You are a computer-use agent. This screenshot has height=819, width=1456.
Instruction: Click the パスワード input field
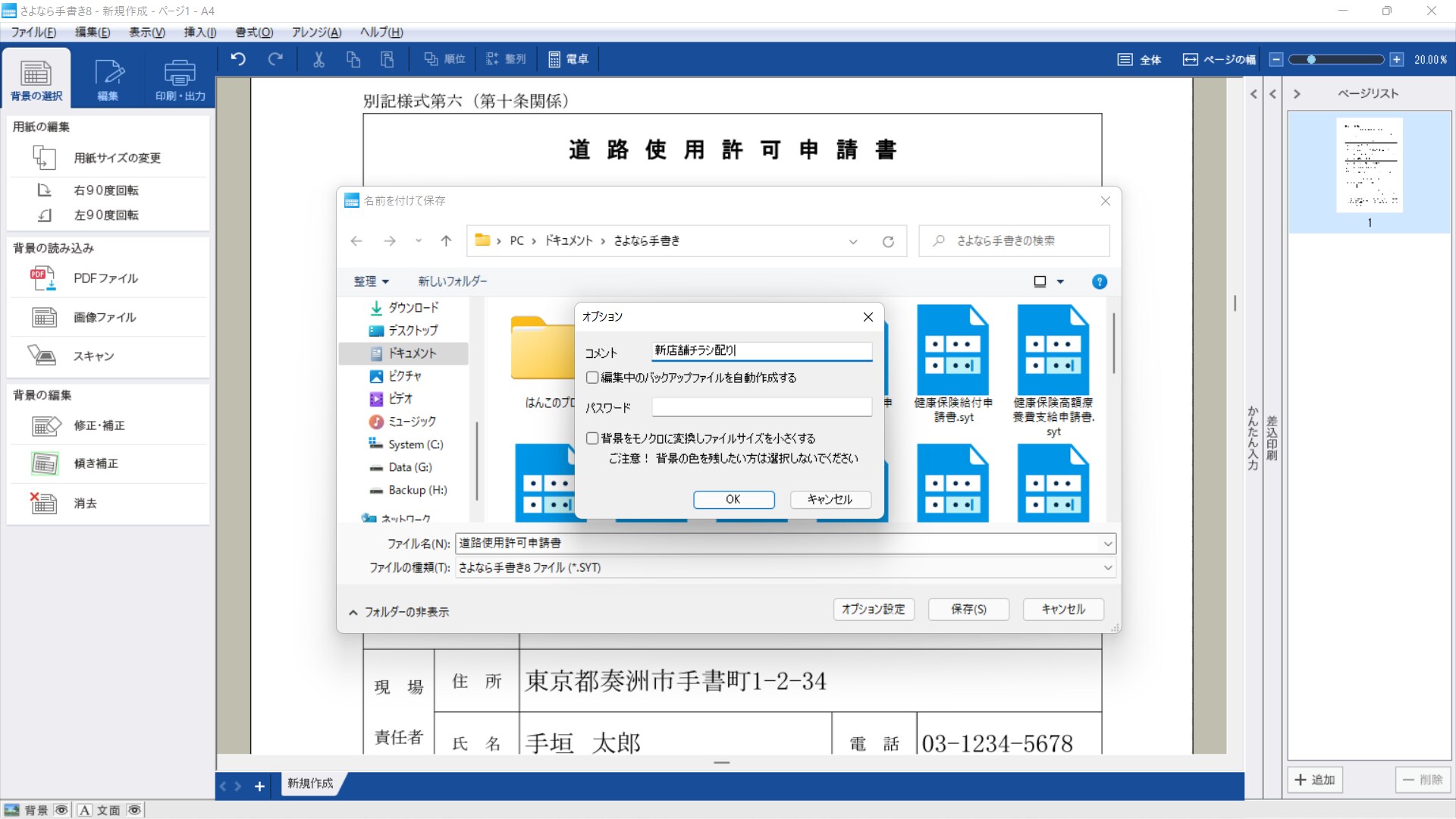point(761,407)
